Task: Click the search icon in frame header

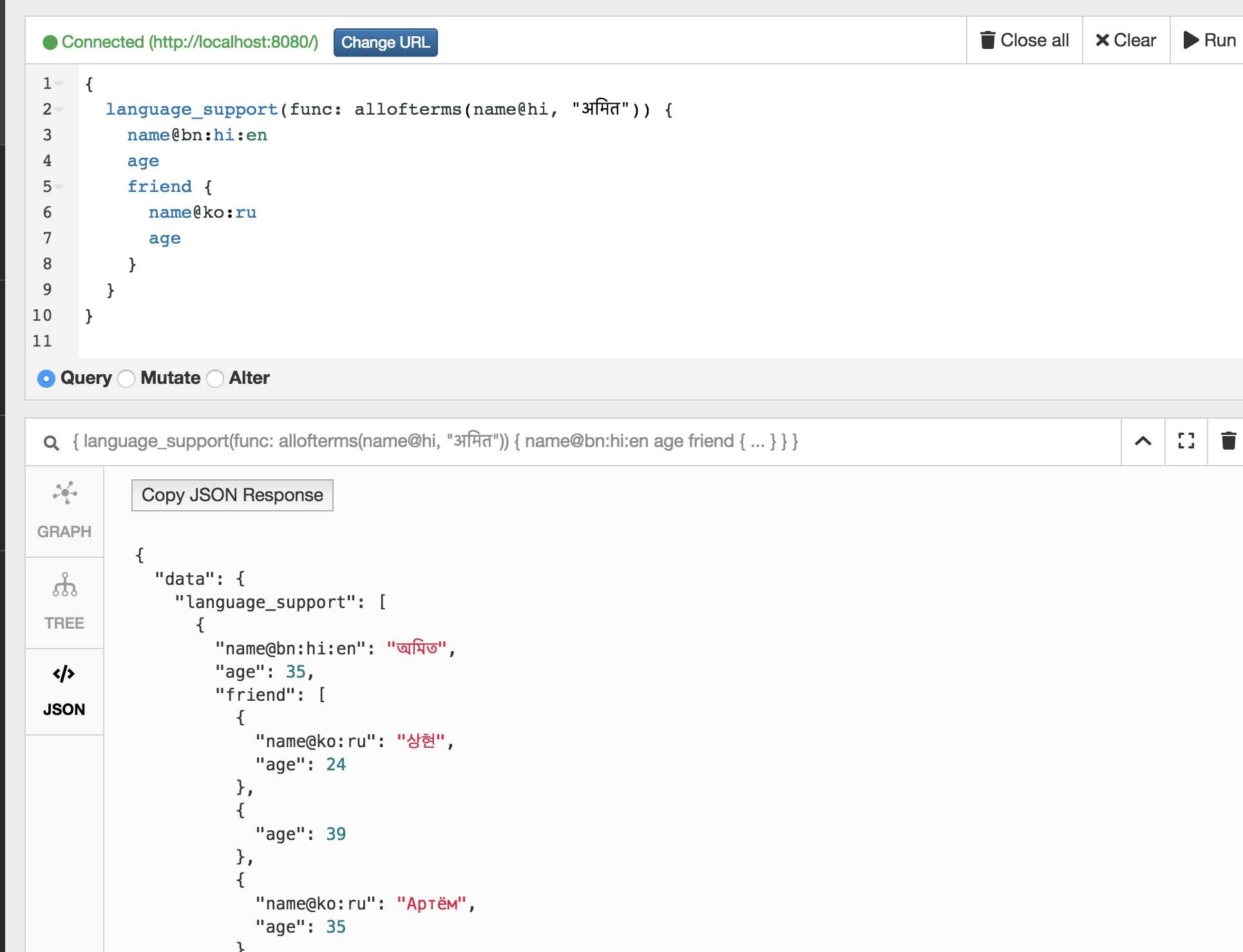Action: (52, 443)
